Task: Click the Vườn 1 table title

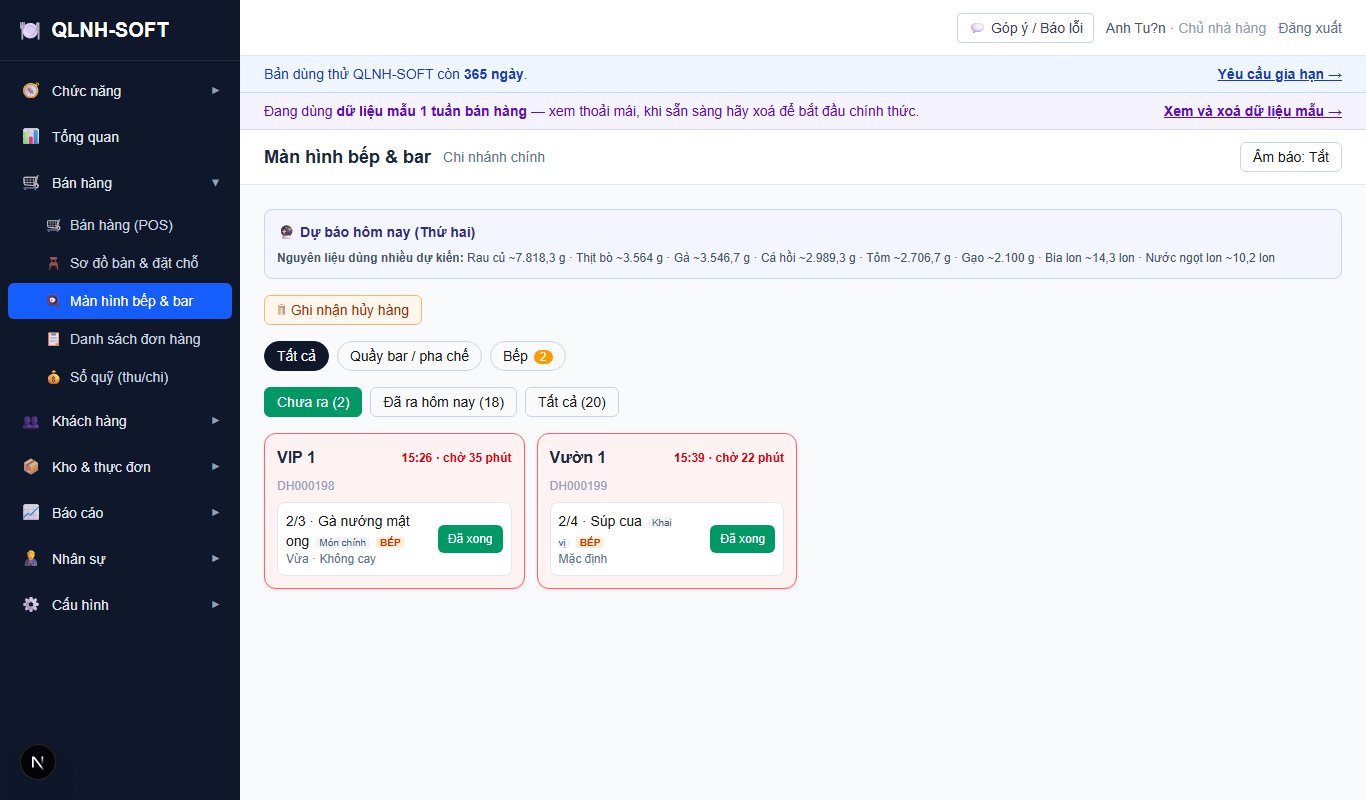Action: tap(577, 457)
